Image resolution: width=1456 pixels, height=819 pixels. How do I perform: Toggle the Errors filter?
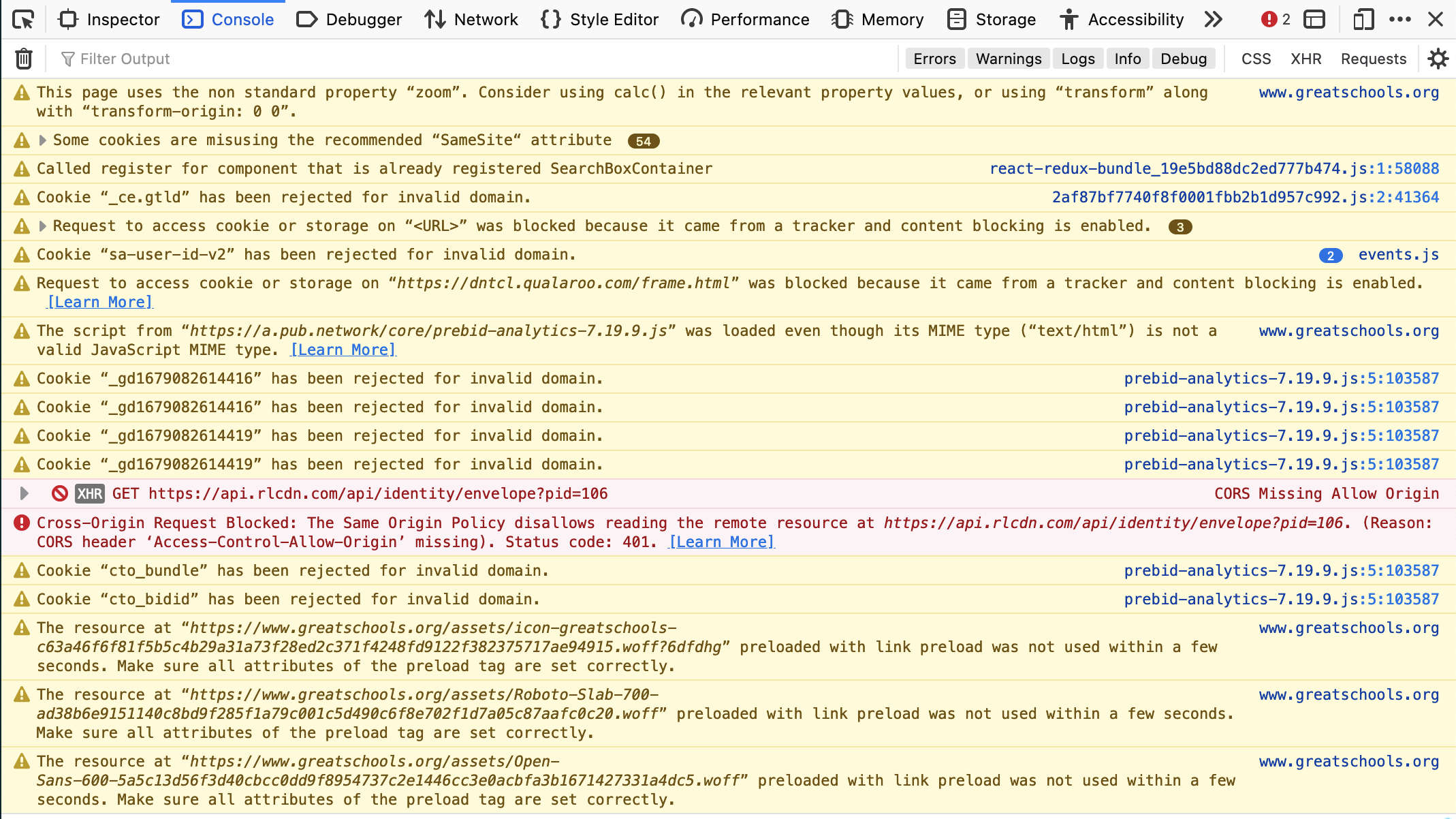coord(934,59)
